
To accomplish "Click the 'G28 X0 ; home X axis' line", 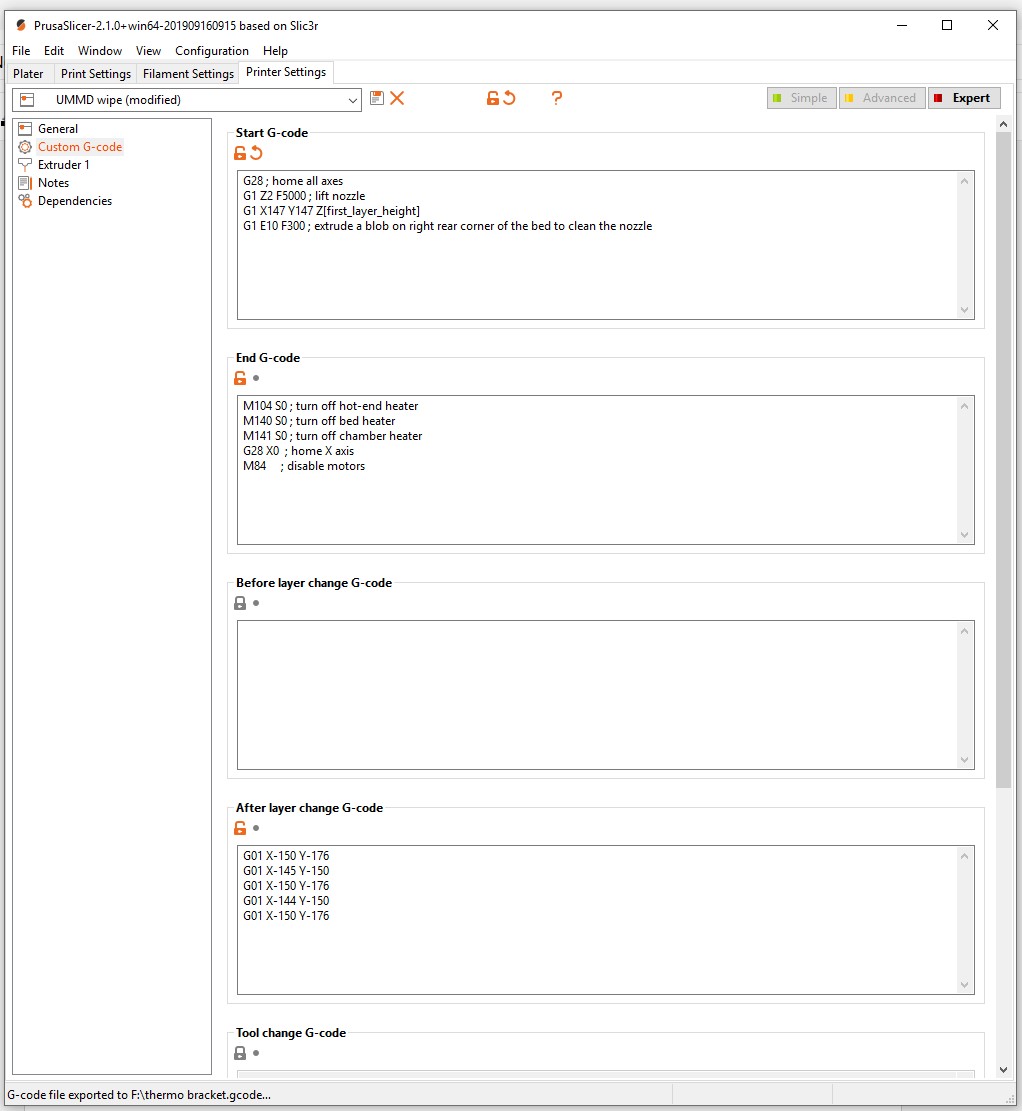I will pos(298,451).
